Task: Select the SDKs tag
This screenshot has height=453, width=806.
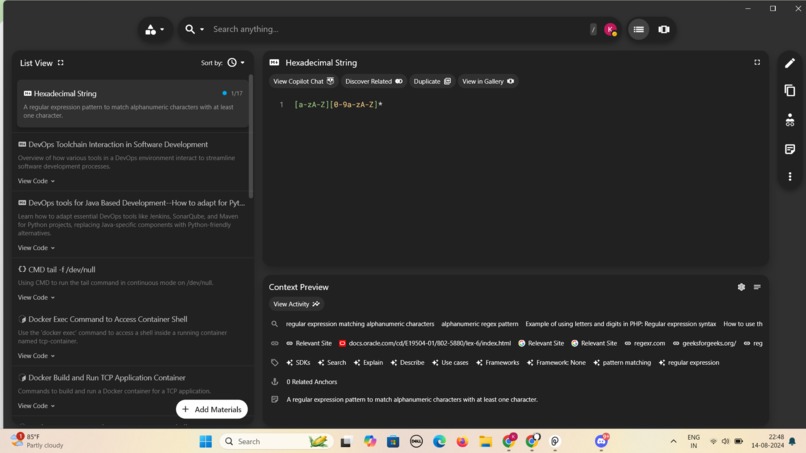Action: click(298, 363)
